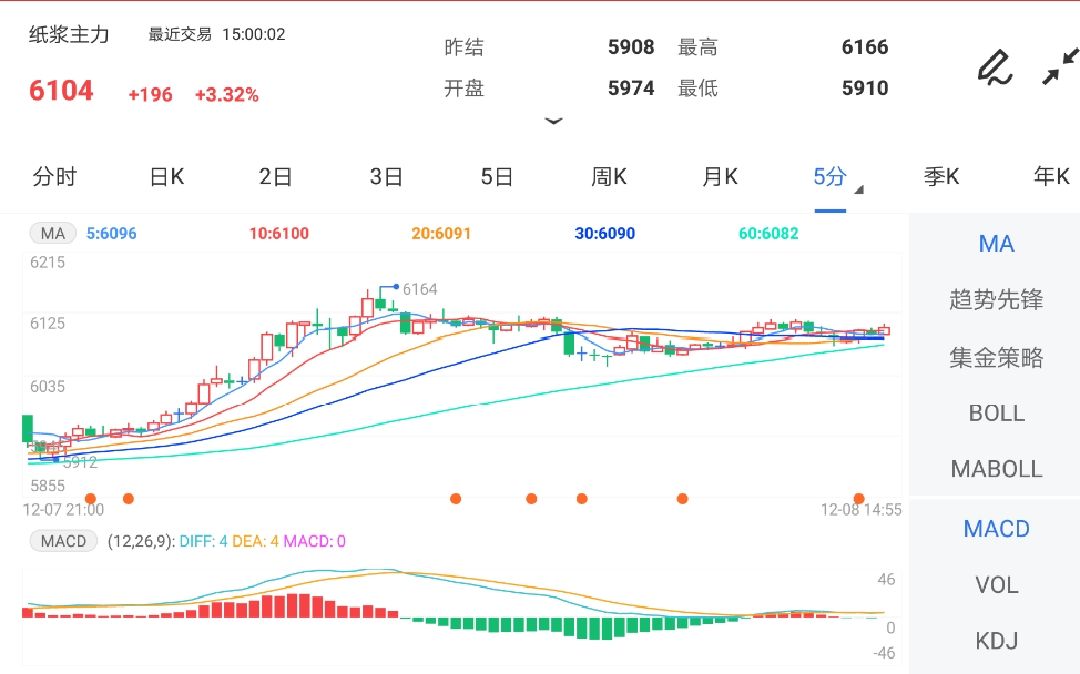Click the 12-08 14:55 end time label
This screenshot has width=1080, height=674.
pos(861,509)
